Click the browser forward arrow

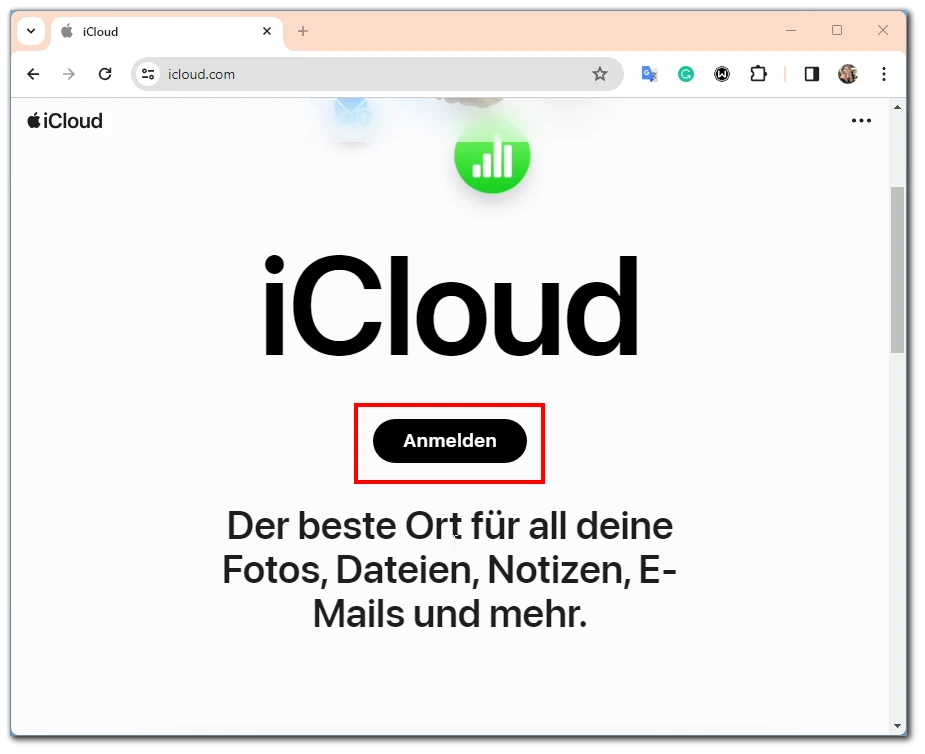(69, 74)
